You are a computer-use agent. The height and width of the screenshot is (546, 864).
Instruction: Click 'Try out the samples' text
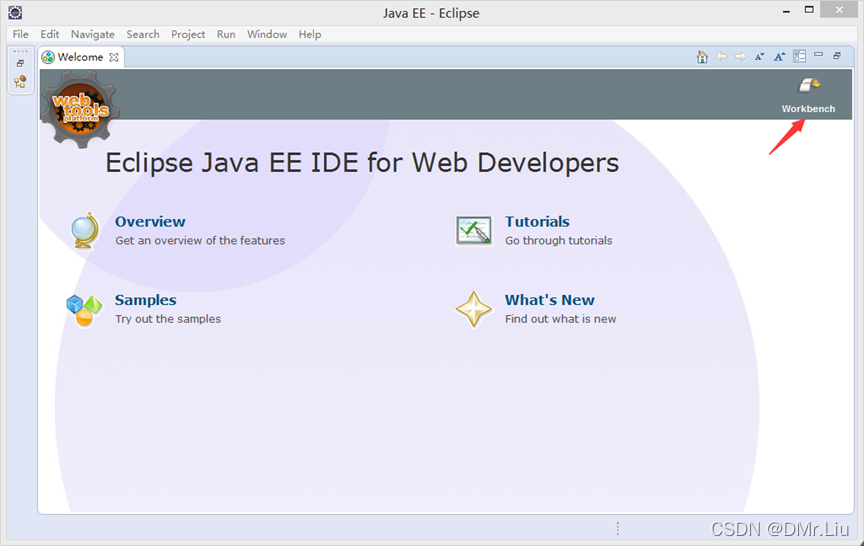[168, 319]
